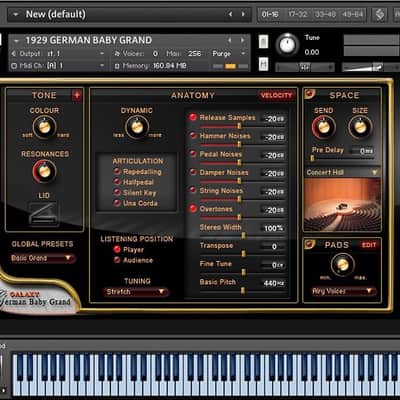400x400 pixels.
Task: Click the previous preset arrow beside New (default)
Action: pyautogui.click(x=230, y=14)
